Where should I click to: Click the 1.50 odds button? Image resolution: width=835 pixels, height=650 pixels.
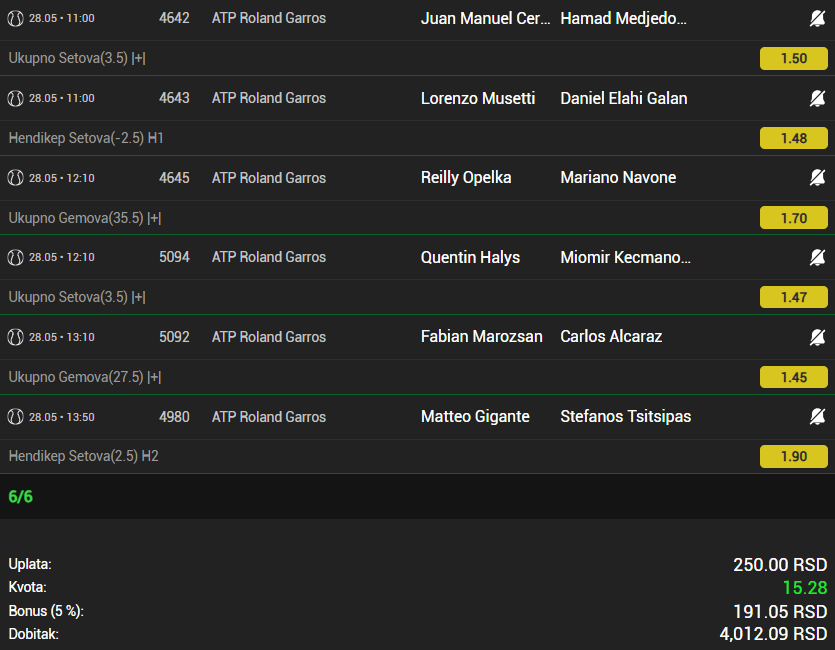[793, 58]
